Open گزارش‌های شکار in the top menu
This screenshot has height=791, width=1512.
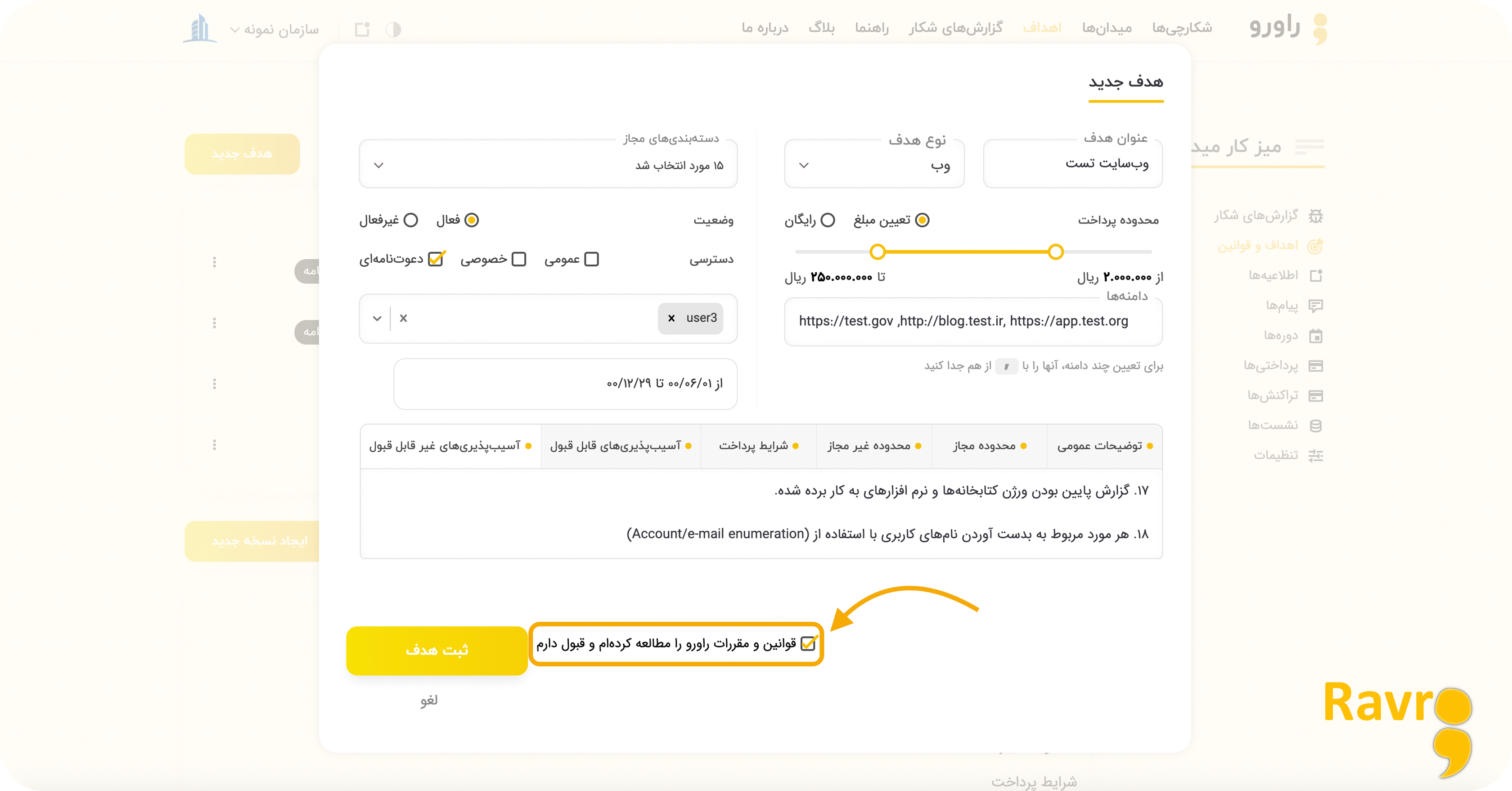pyautogui.click(x=955, y=27)
